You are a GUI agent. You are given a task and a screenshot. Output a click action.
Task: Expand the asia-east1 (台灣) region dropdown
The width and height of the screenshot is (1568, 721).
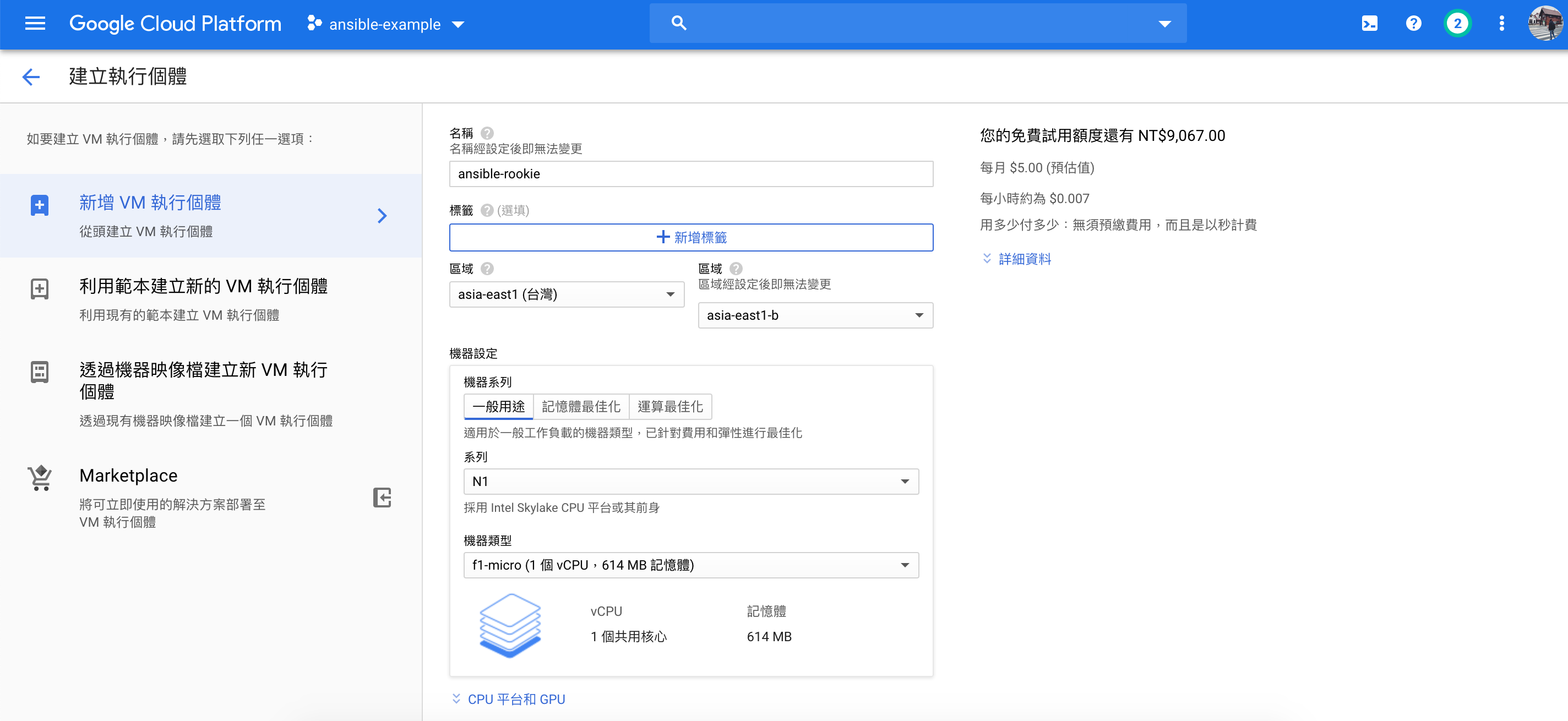[x=567, y=294]
